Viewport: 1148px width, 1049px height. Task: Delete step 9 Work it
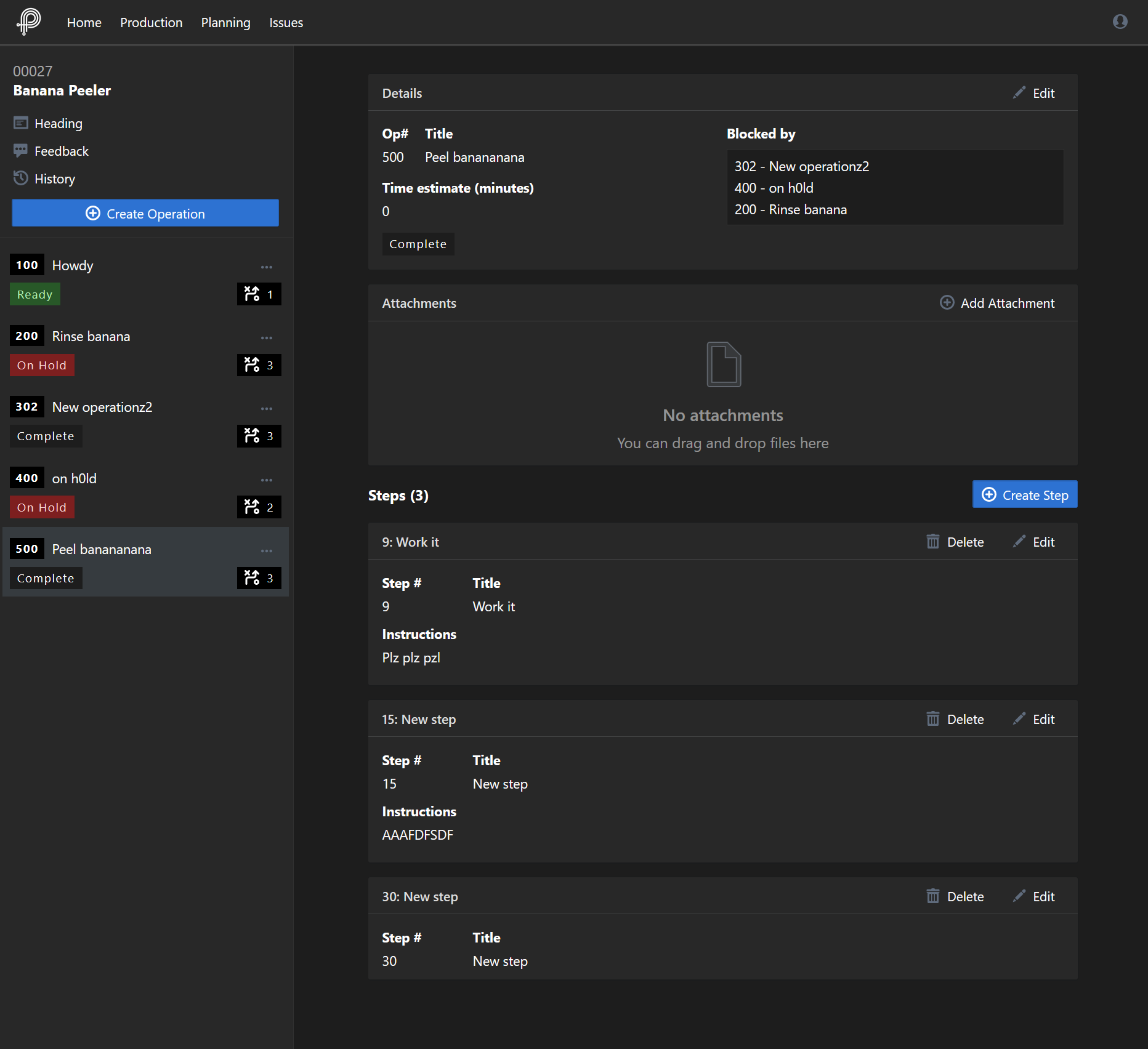955,542
